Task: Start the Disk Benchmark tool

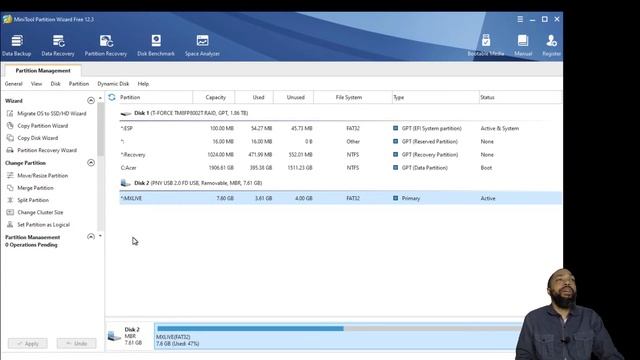Action: (156, 45)
